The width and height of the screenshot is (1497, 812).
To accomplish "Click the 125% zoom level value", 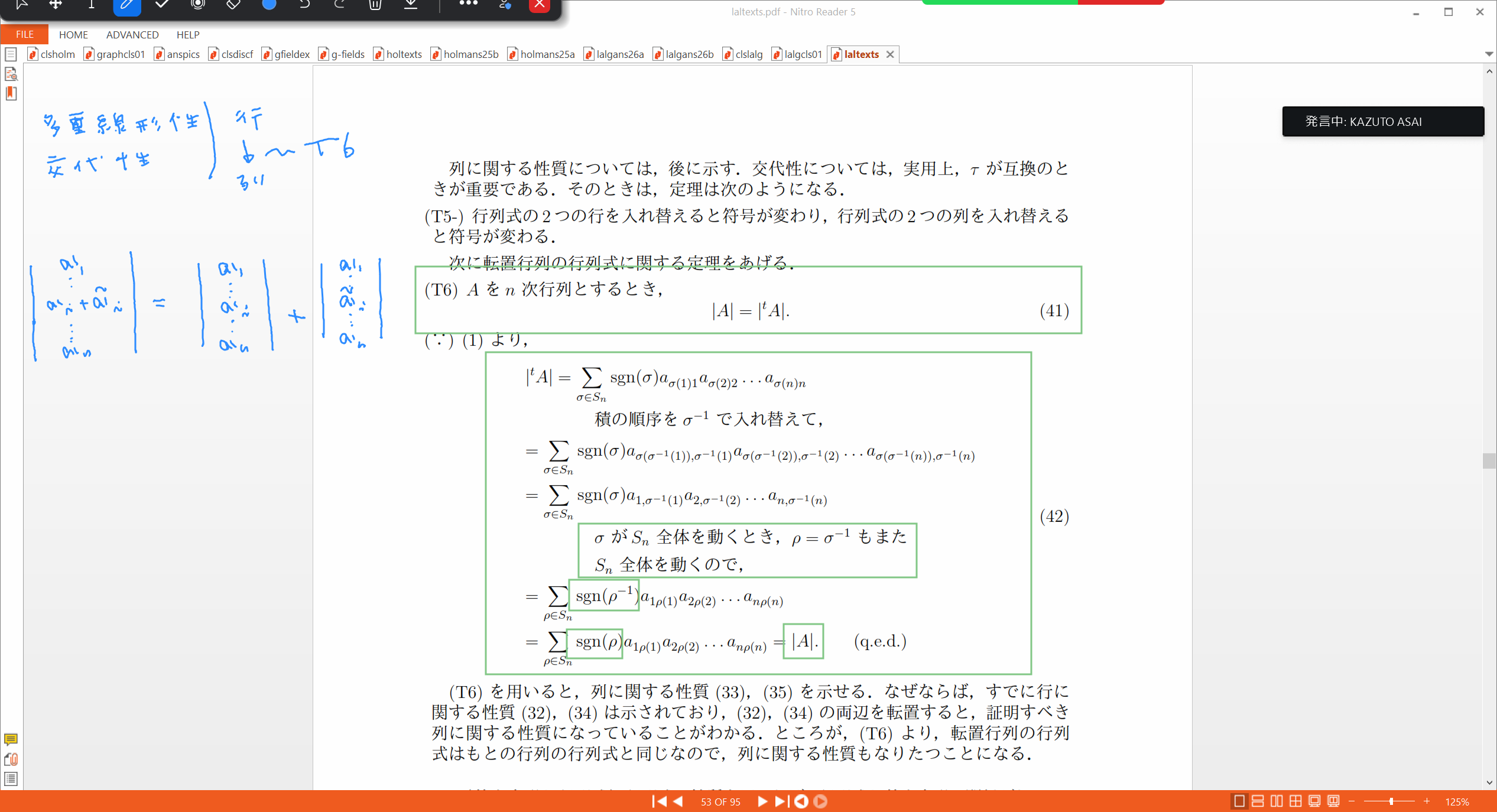I will pos(1457,802).
